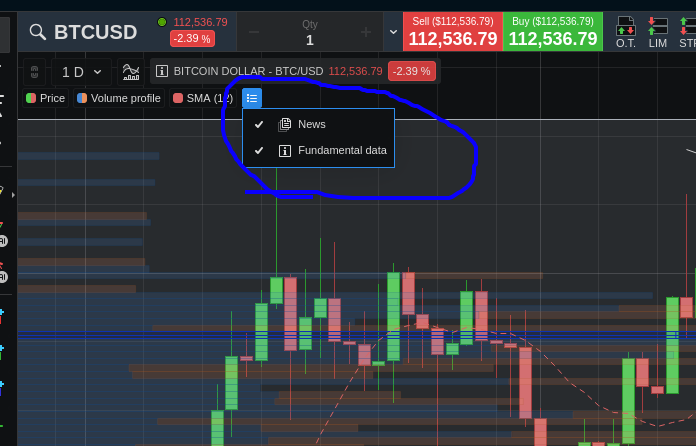The image size is (696, 446).
Task: Click the Qty input field
Action: tap(310, 32)
